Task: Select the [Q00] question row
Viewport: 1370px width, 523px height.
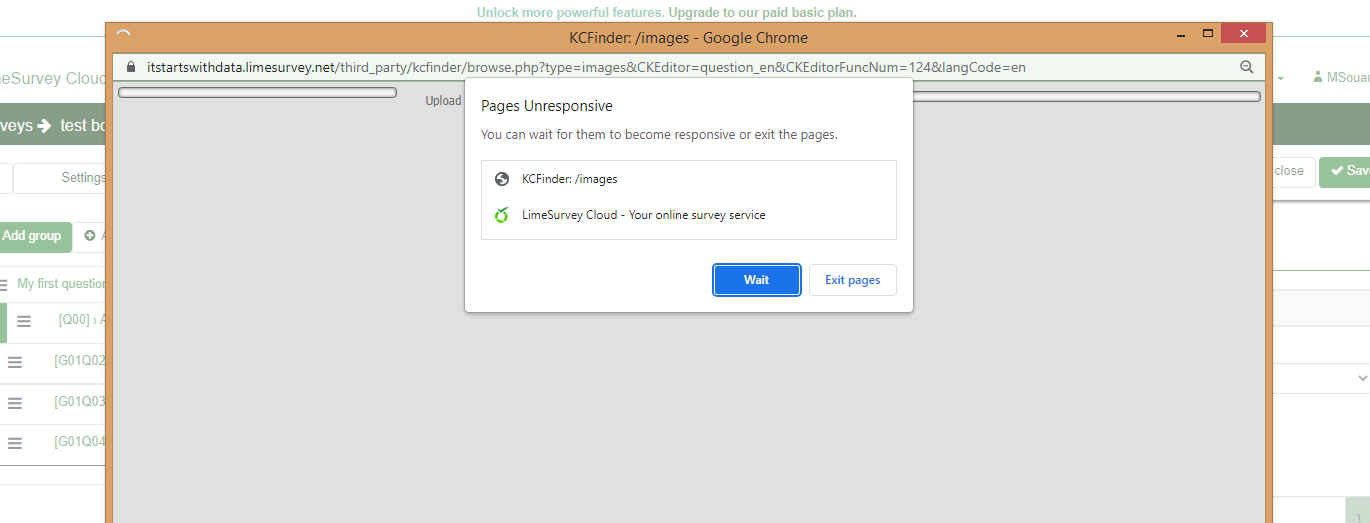Action: click(55, 321)
